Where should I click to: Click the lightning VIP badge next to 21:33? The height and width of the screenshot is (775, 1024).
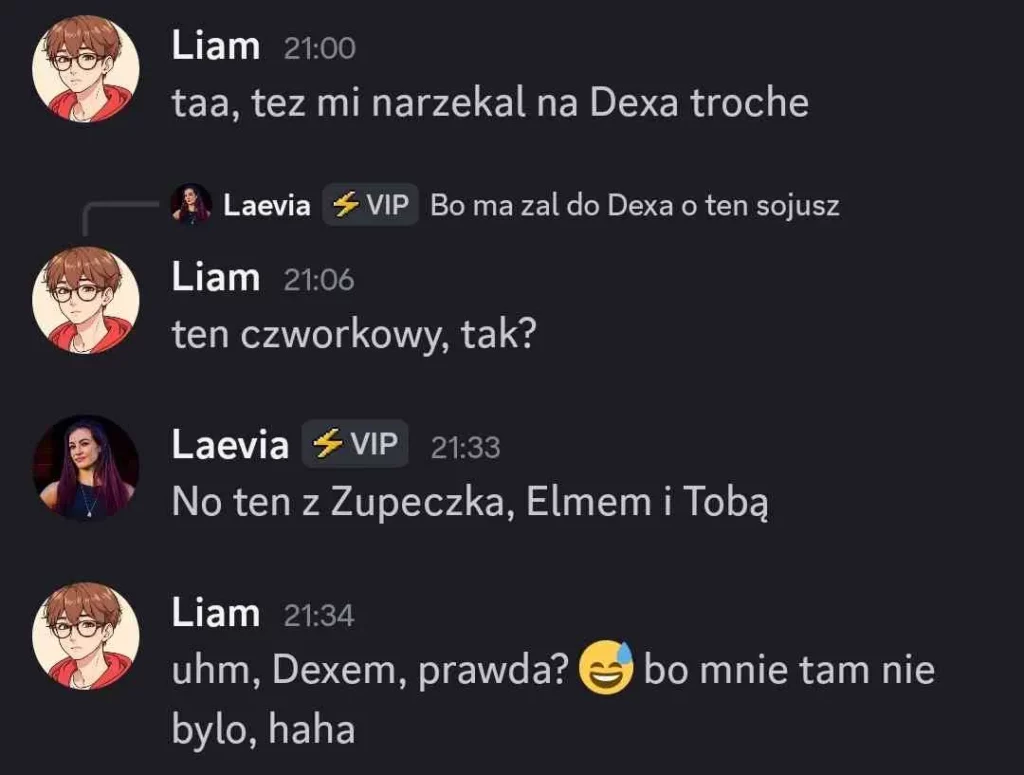(x=355, y=443)
